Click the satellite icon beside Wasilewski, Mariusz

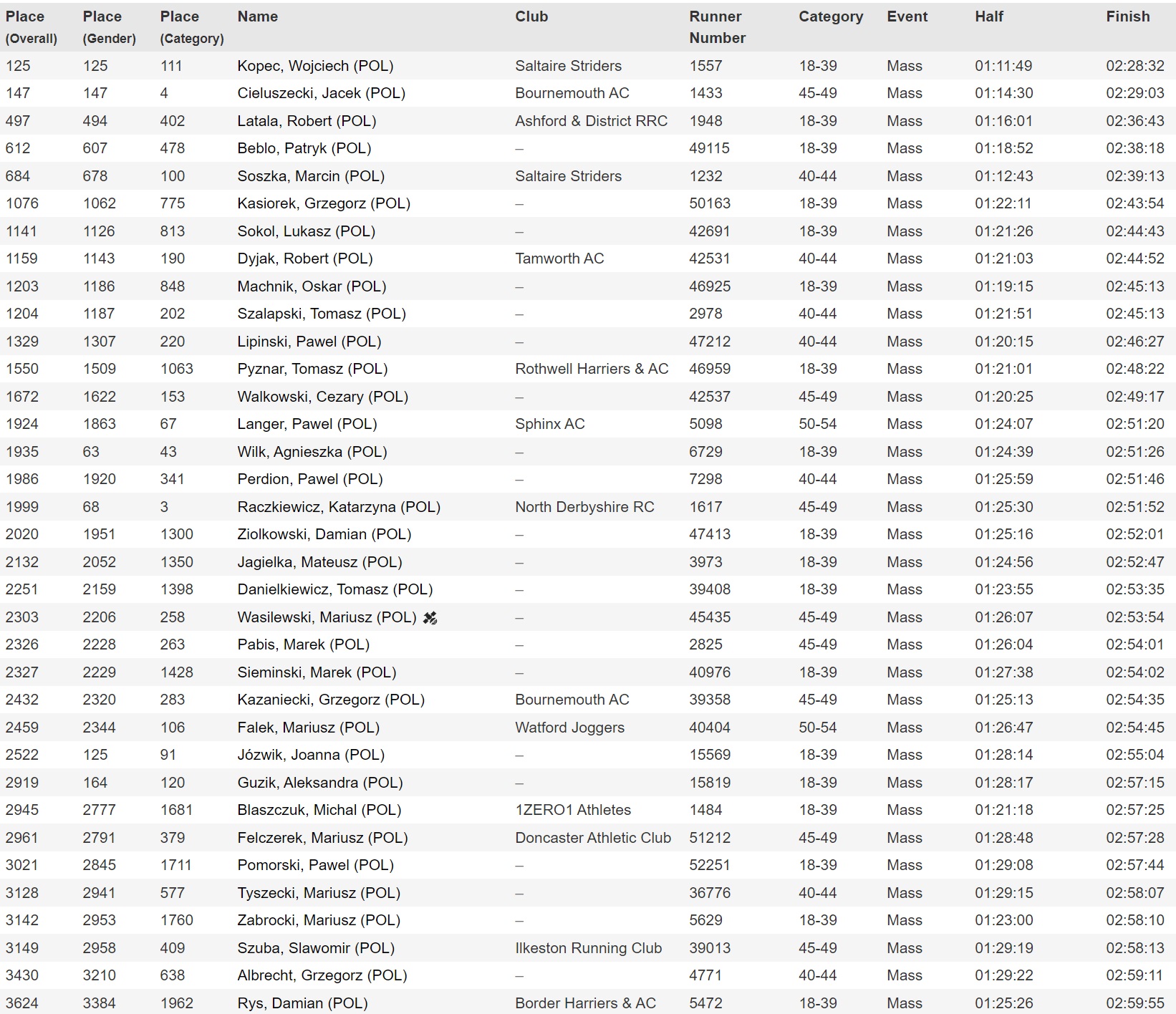(x=430, y=617)
